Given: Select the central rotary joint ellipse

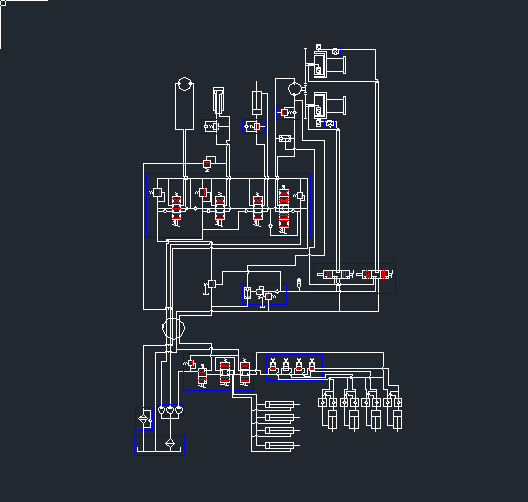Looking at the screenshot, I should click(173, 328).
